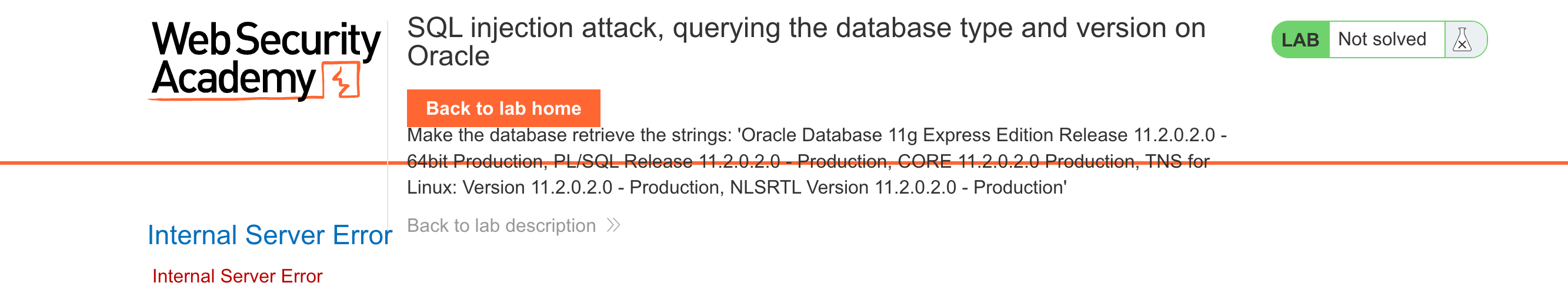Click the SQL injection attack lab title
1568x306 pixels.
click(805, 29)
